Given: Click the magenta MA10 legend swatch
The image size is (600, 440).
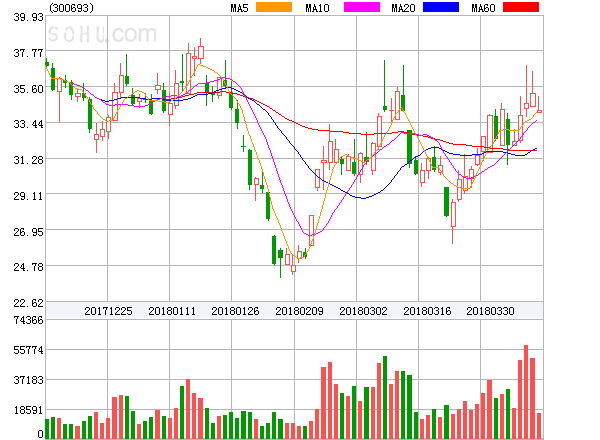Looking at the screenshot, I should point(362,7).
